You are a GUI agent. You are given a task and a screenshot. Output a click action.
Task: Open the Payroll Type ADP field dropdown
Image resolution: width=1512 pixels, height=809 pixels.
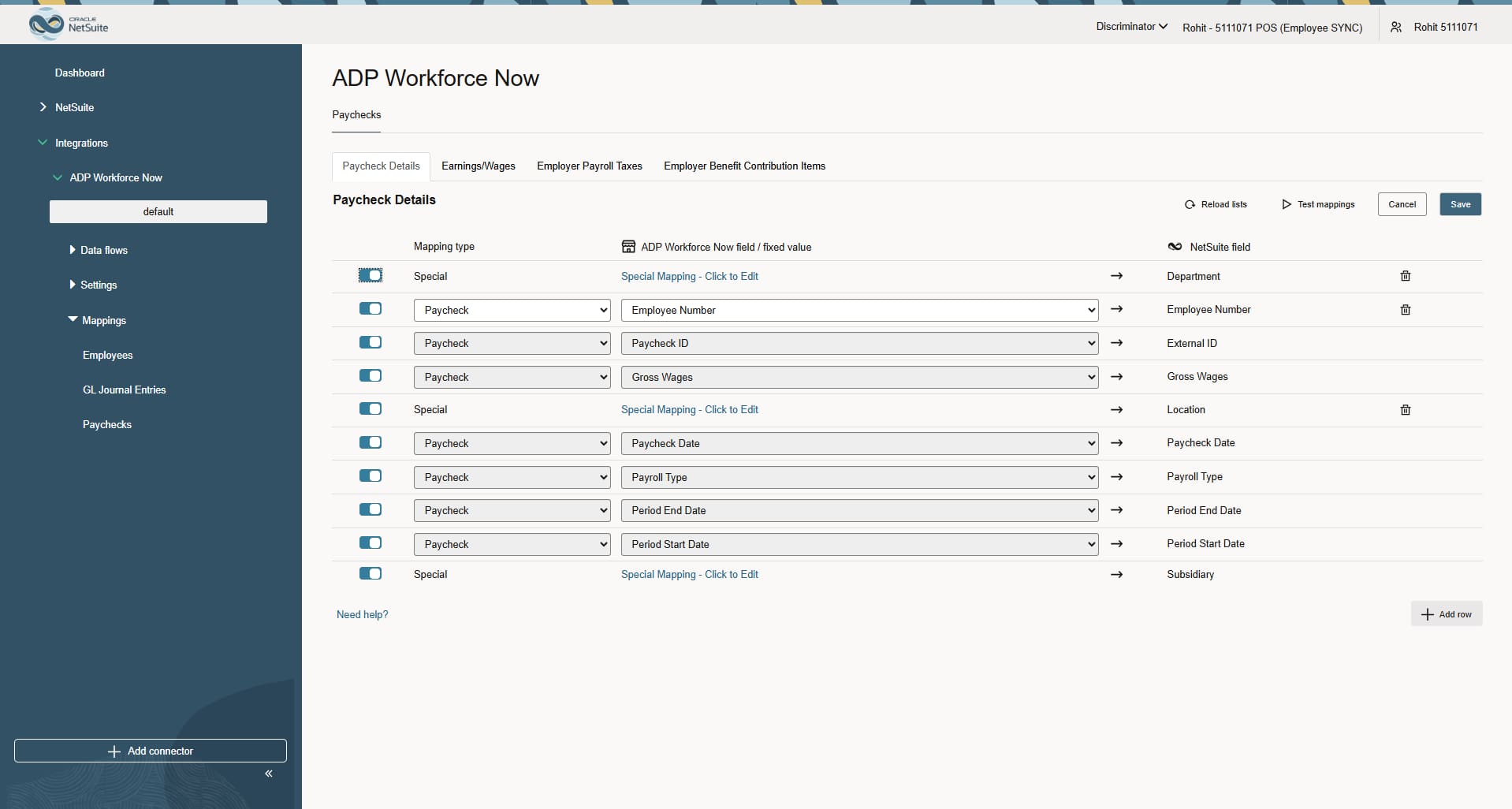point(860,477)
